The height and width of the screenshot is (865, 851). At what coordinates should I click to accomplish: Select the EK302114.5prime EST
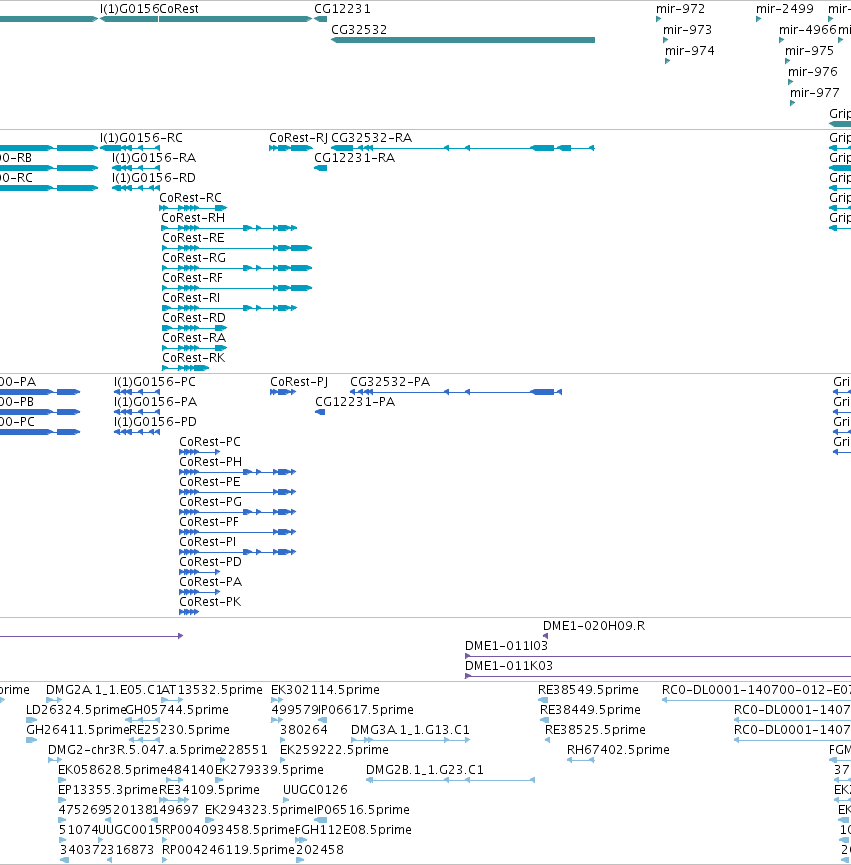(x=277, y=700)
